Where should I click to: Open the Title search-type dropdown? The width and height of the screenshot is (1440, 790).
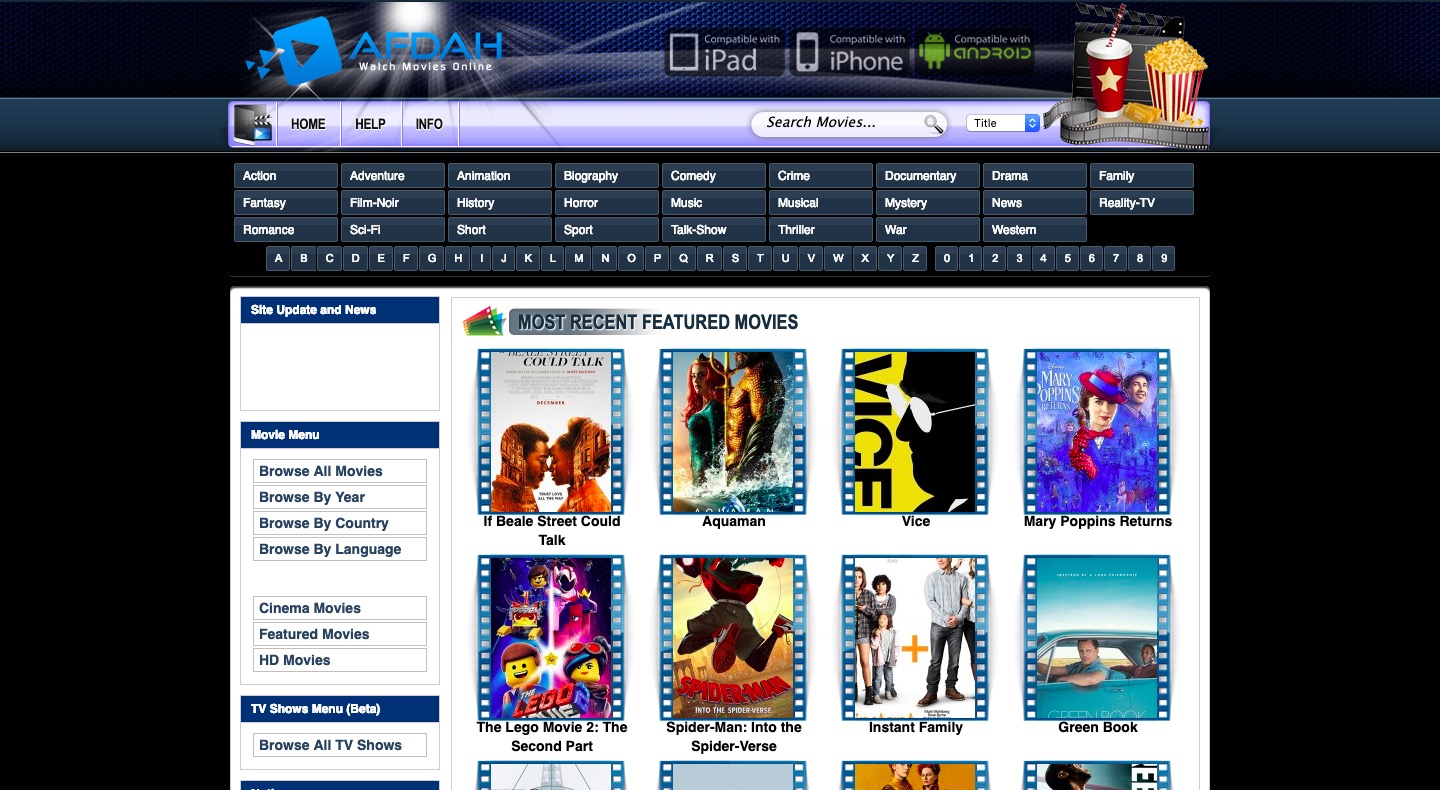point(1004,123)
